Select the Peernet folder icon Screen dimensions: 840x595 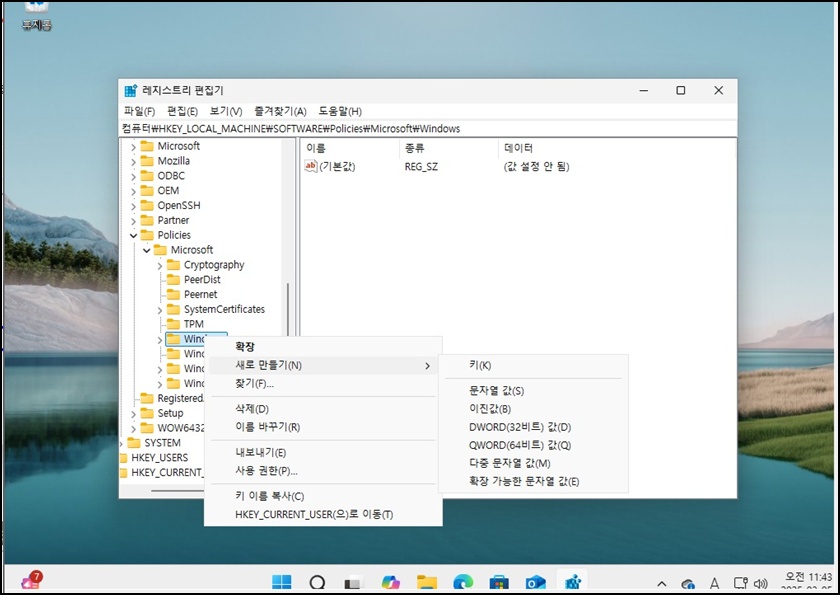(x=173, y=295)
